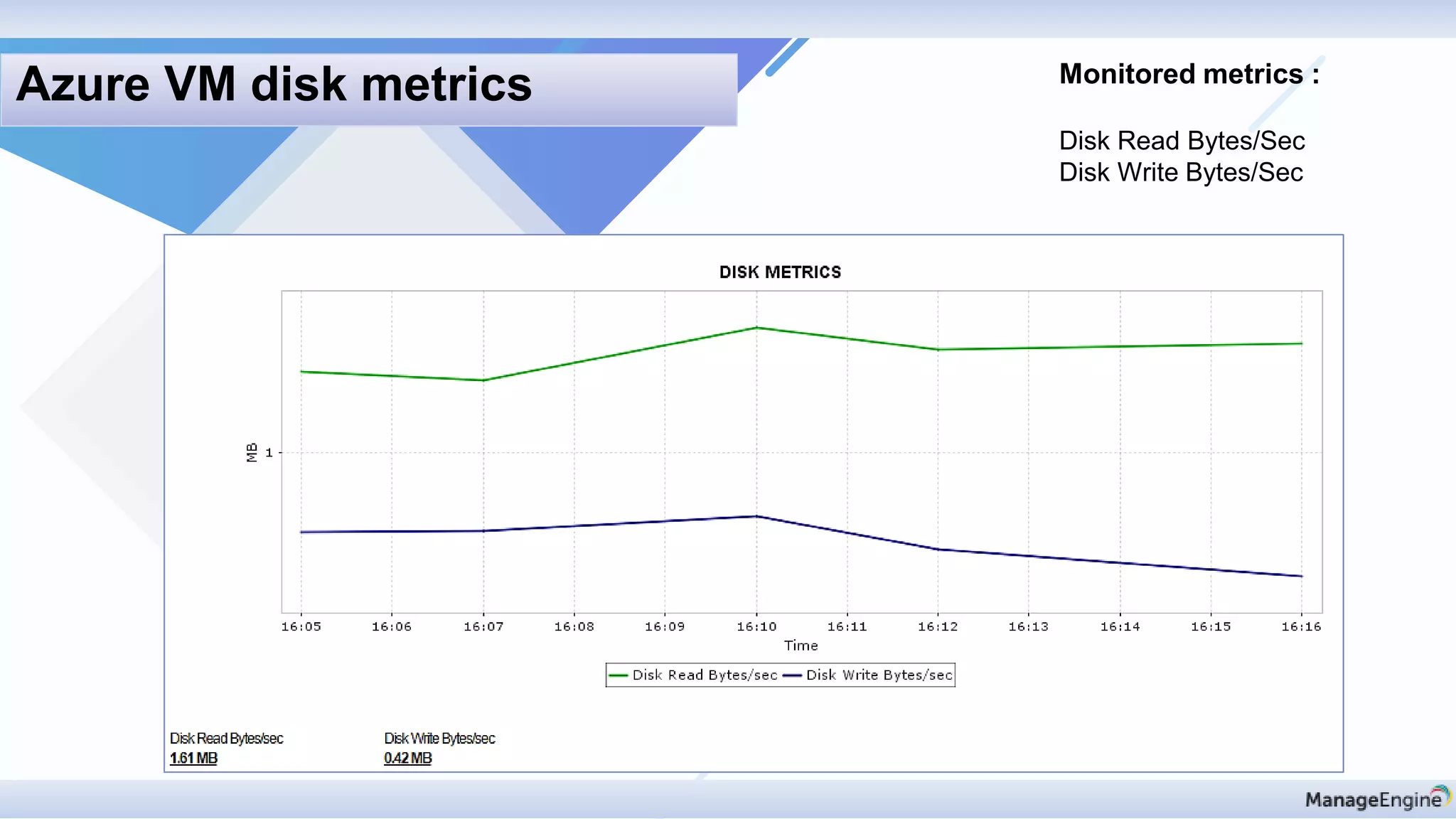The height and width of the screenshot is (819, 1456).
Task: Click the blue line data point at 16:12
Action: point(938,549)
